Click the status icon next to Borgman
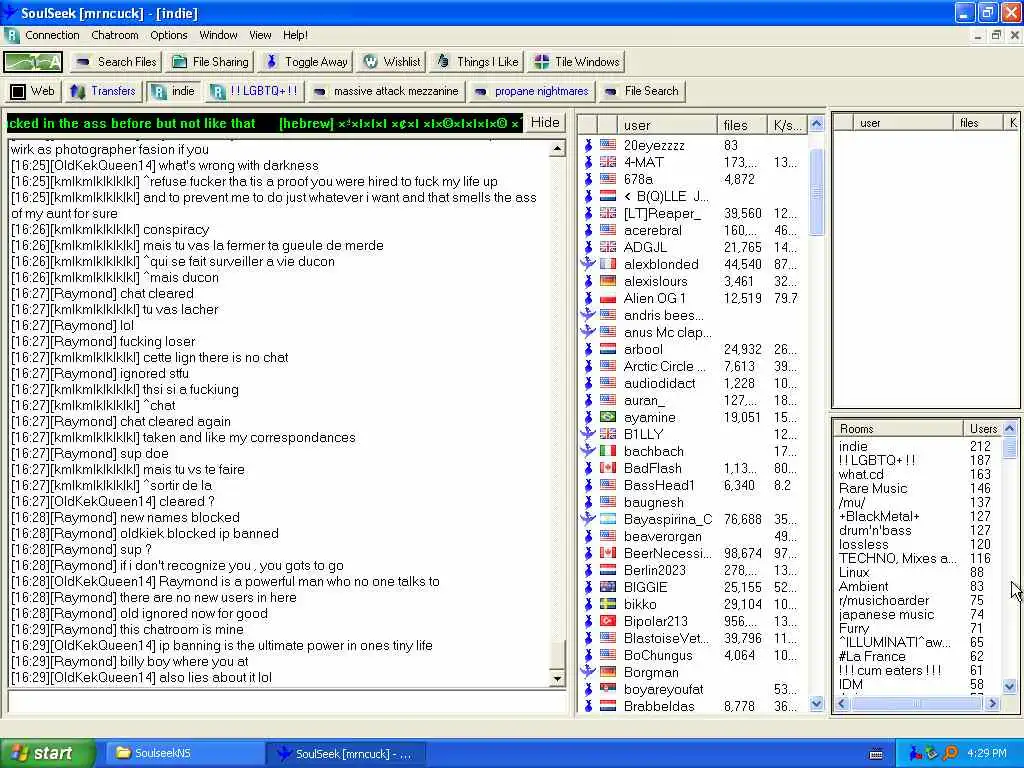This screenshot has width=1024, height=768. pos(588,671)
